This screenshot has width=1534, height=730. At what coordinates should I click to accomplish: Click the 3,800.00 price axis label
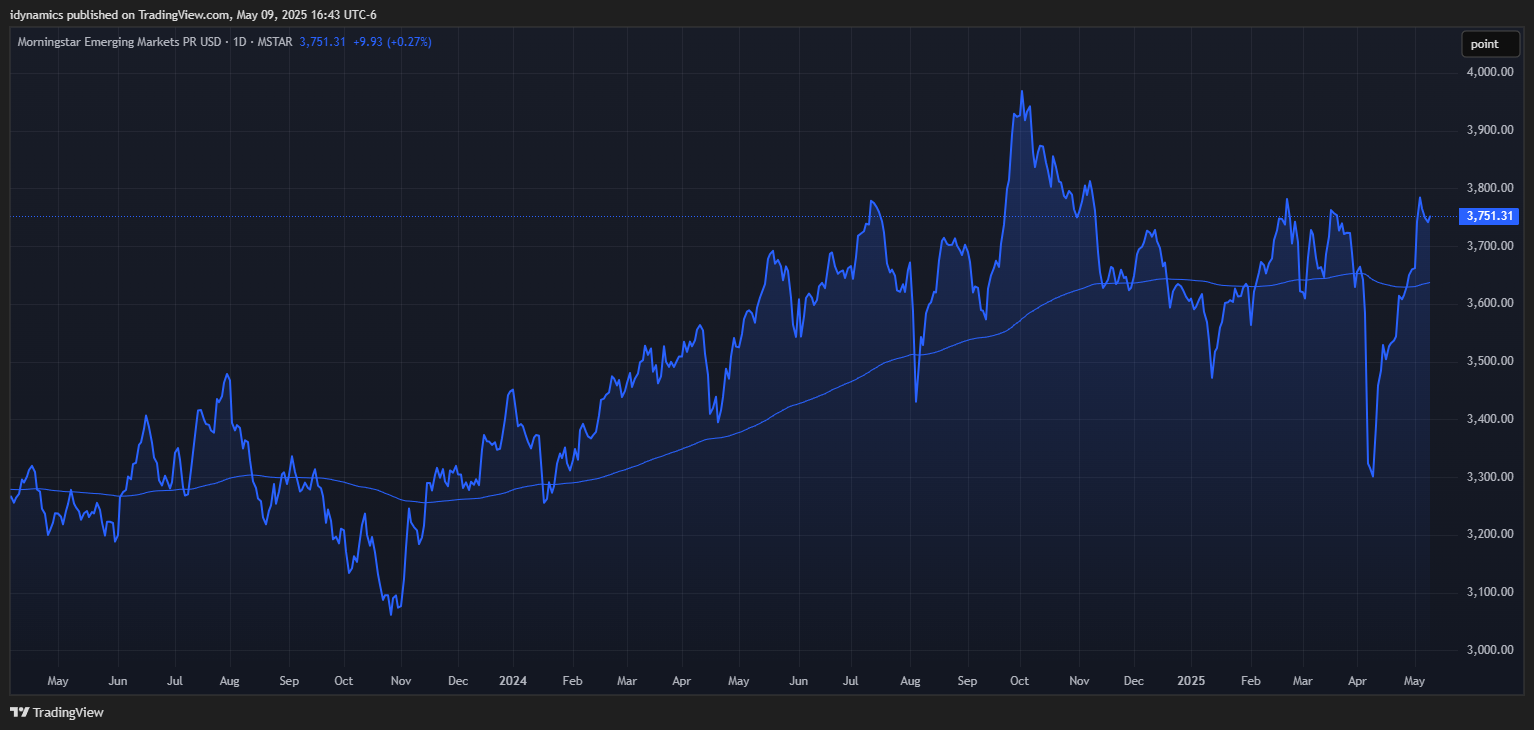tap(1490, 188)
